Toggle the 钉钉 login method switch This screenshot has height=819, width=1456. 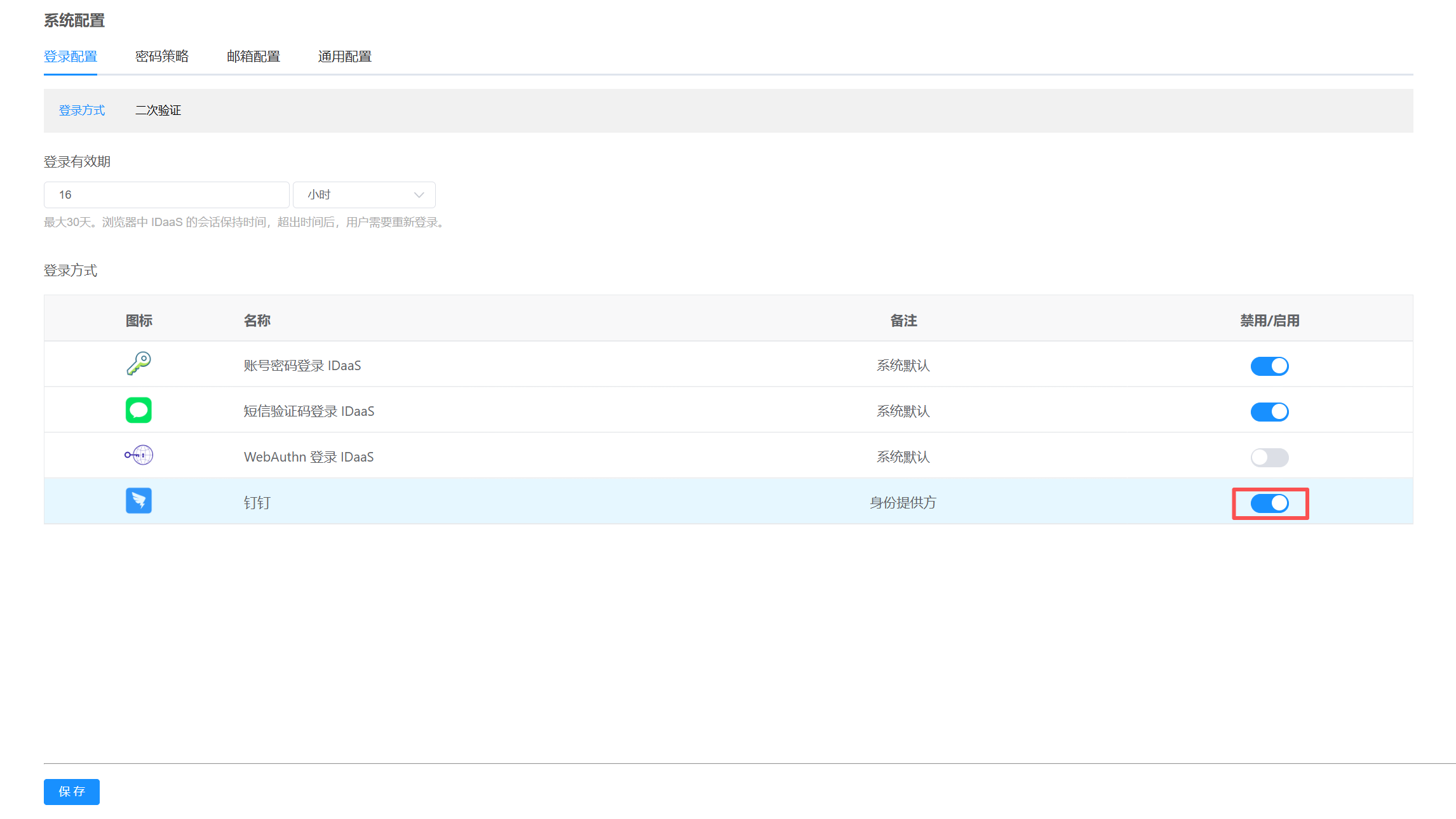click(x=1269, y=503)
